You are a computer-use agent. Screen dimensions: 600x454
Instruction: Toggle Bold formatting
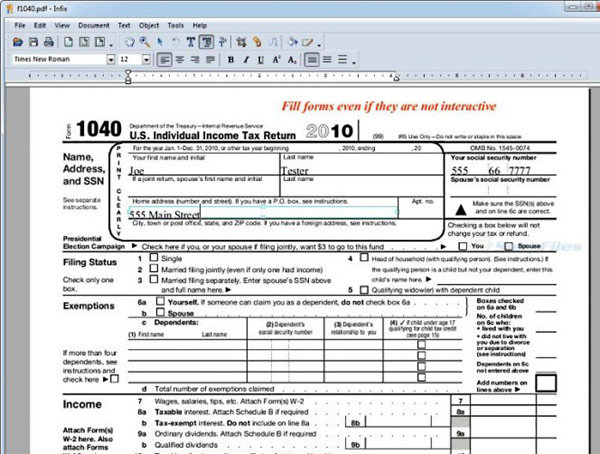pos(231,60)
